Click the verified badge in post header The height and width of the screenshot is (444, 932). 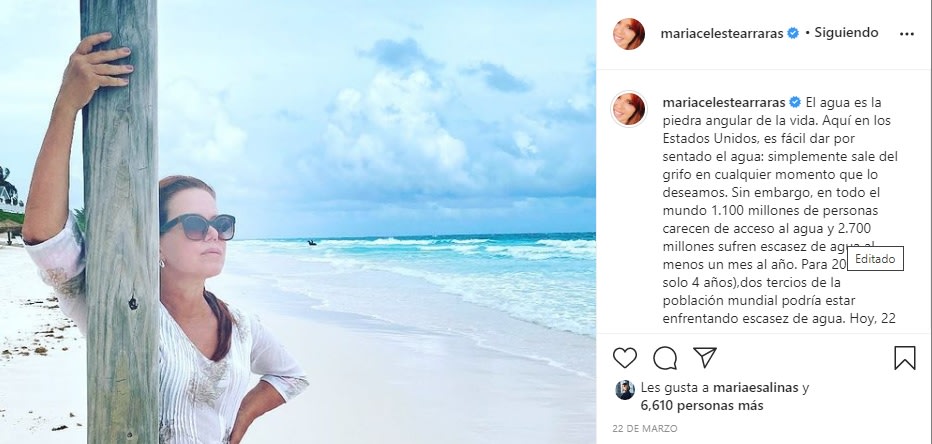[x=792, y=33]
